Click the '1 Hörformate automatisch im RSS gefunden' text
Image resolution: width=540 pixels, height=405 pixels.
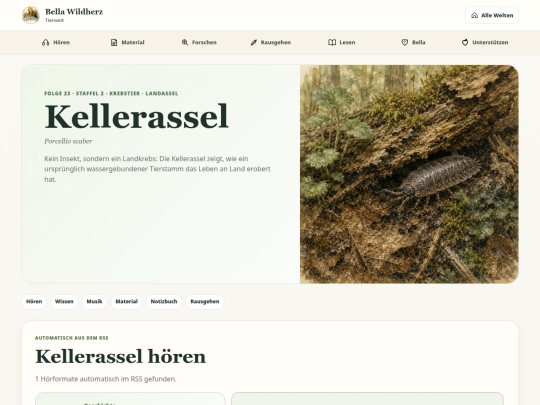(x=106, y=379)
